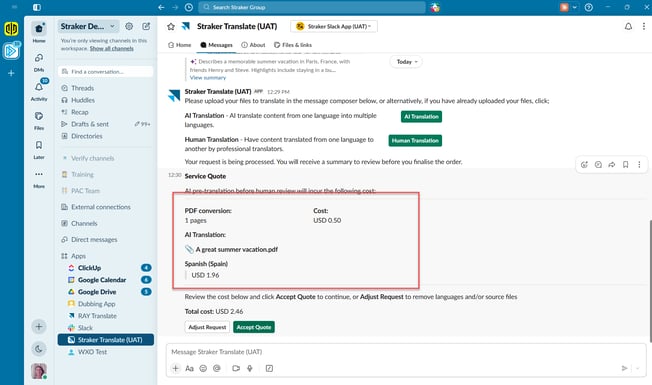Star the Straker Translate (UAT) conversation
The width and height of the screenshot is (652, 385).
171,27
